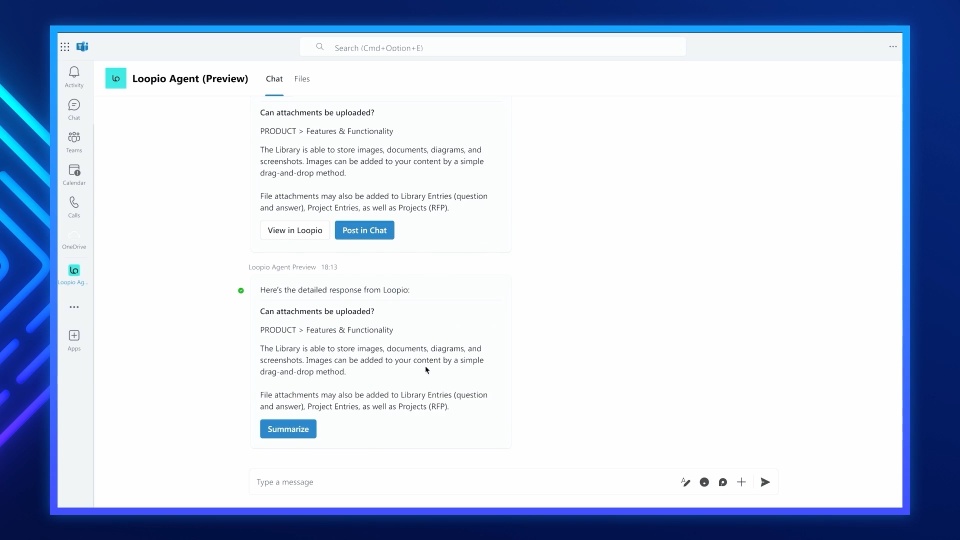
Task: Open the message format pen icon
Action: 686,482
